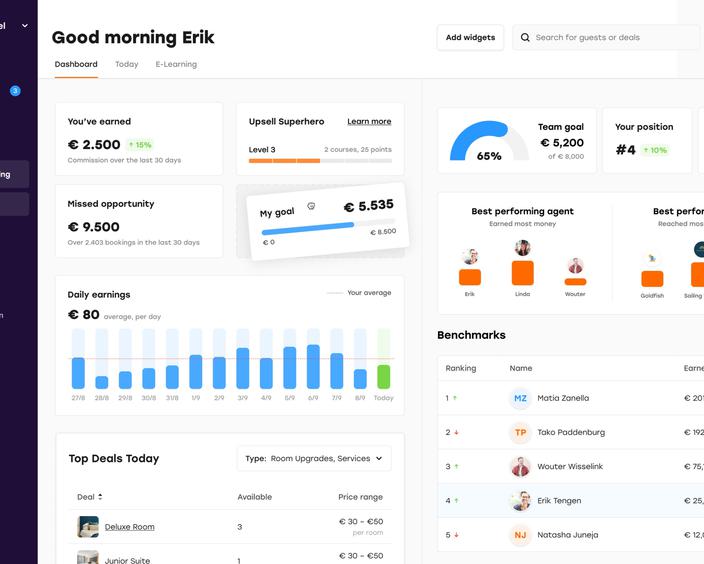
Task: Click Wouter Wisselink's profile photo in benchmarks
Action: point(520,467)
